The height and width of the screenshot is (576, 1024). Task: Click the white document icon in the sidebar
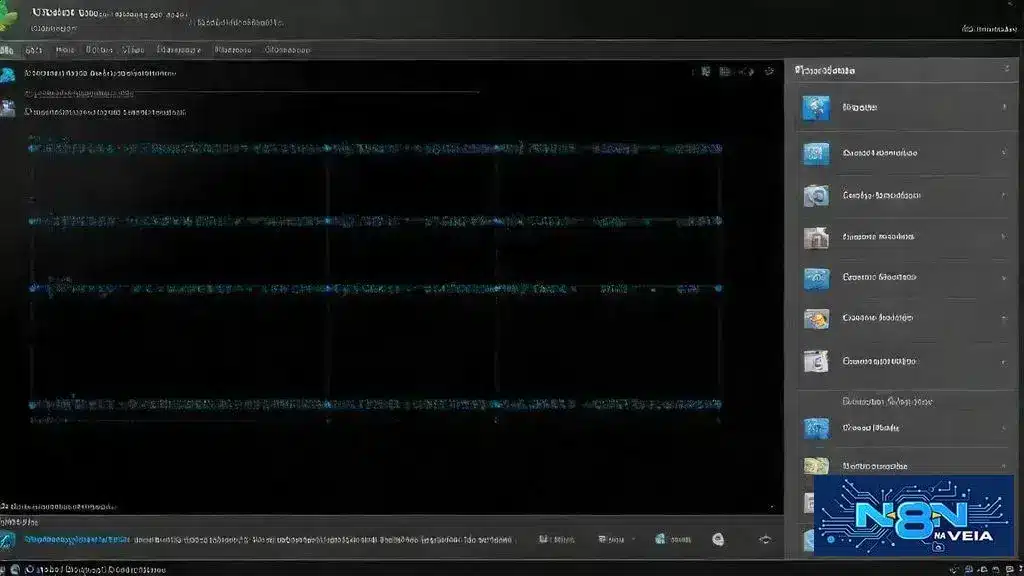click(x=816, y=361)
